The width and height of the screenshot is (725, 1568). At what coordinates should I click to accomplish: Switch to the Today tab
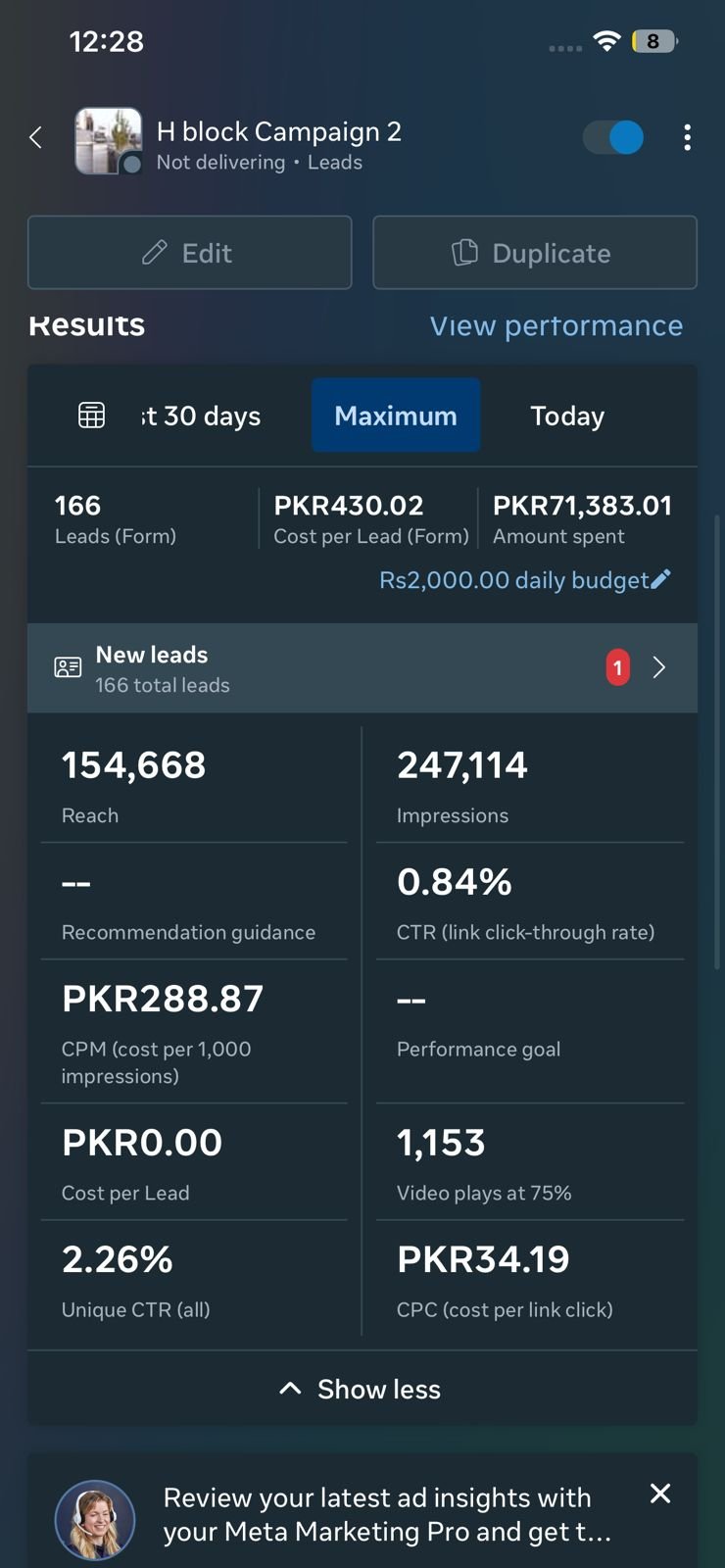pyautogui.click(x=567, y=416)
